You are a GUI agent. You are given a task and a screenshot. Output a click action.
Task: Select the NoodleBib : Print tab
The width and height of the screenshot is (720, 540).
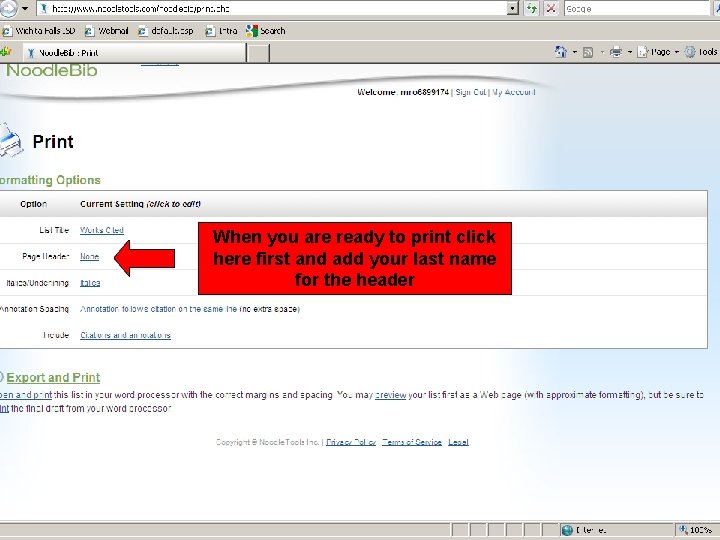tap(134, 53)
